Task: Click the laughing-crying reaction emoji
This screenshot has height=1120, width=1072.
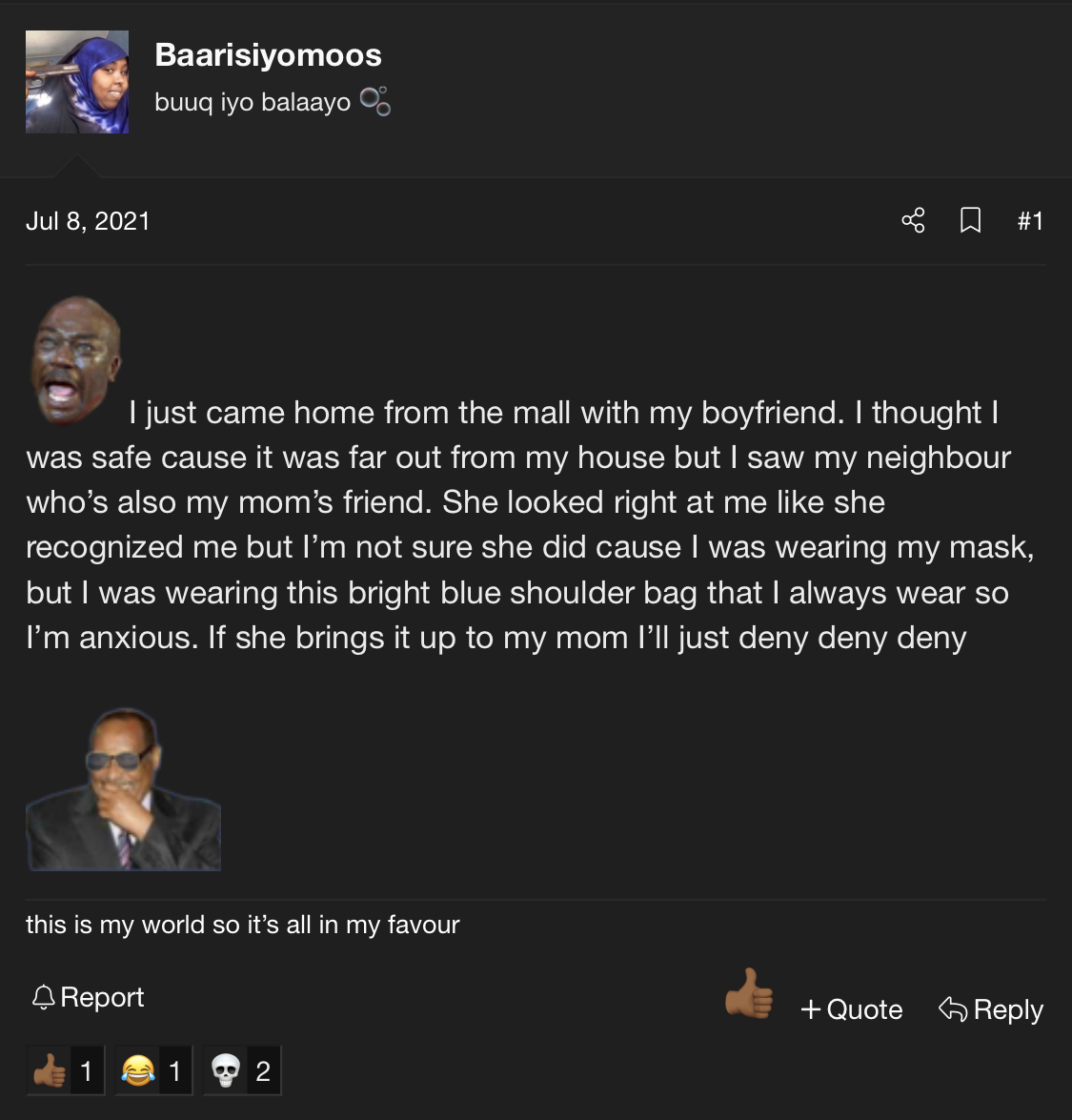Action: [x=138, y=1070]
